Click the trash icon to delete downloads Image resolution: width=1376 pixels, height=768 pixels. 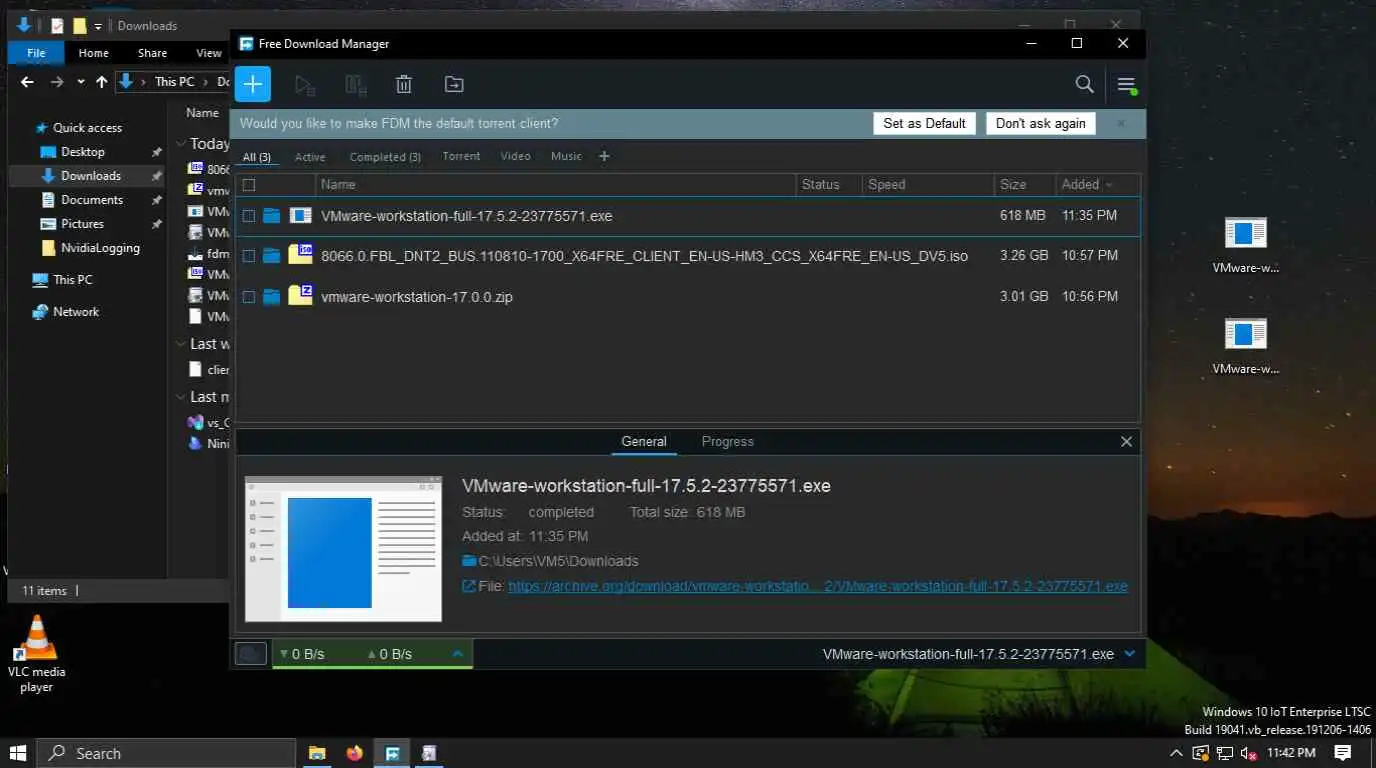(x=404, y=85)
